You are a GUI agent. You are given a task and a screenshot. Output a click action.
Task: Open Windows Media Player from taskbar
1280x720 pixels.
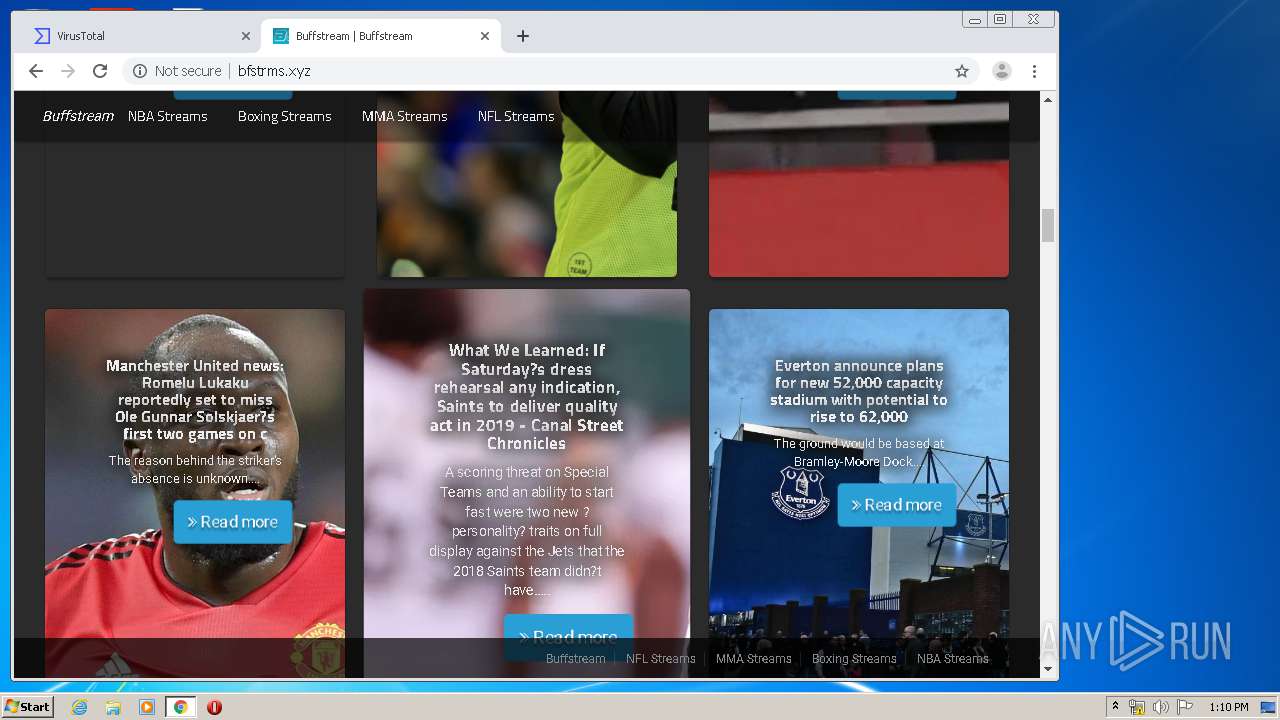pyautogui.click(x=147, y=707)
